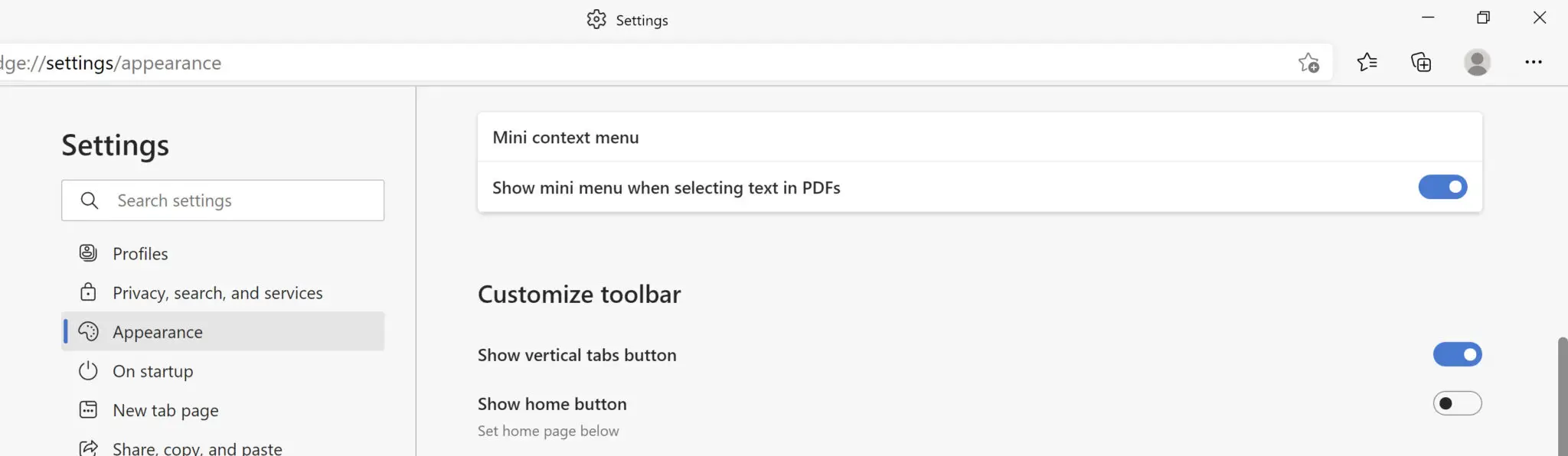The image size is (1568, 456).
Task: Enable the Show home button toggle
Action: point(1457,403)
